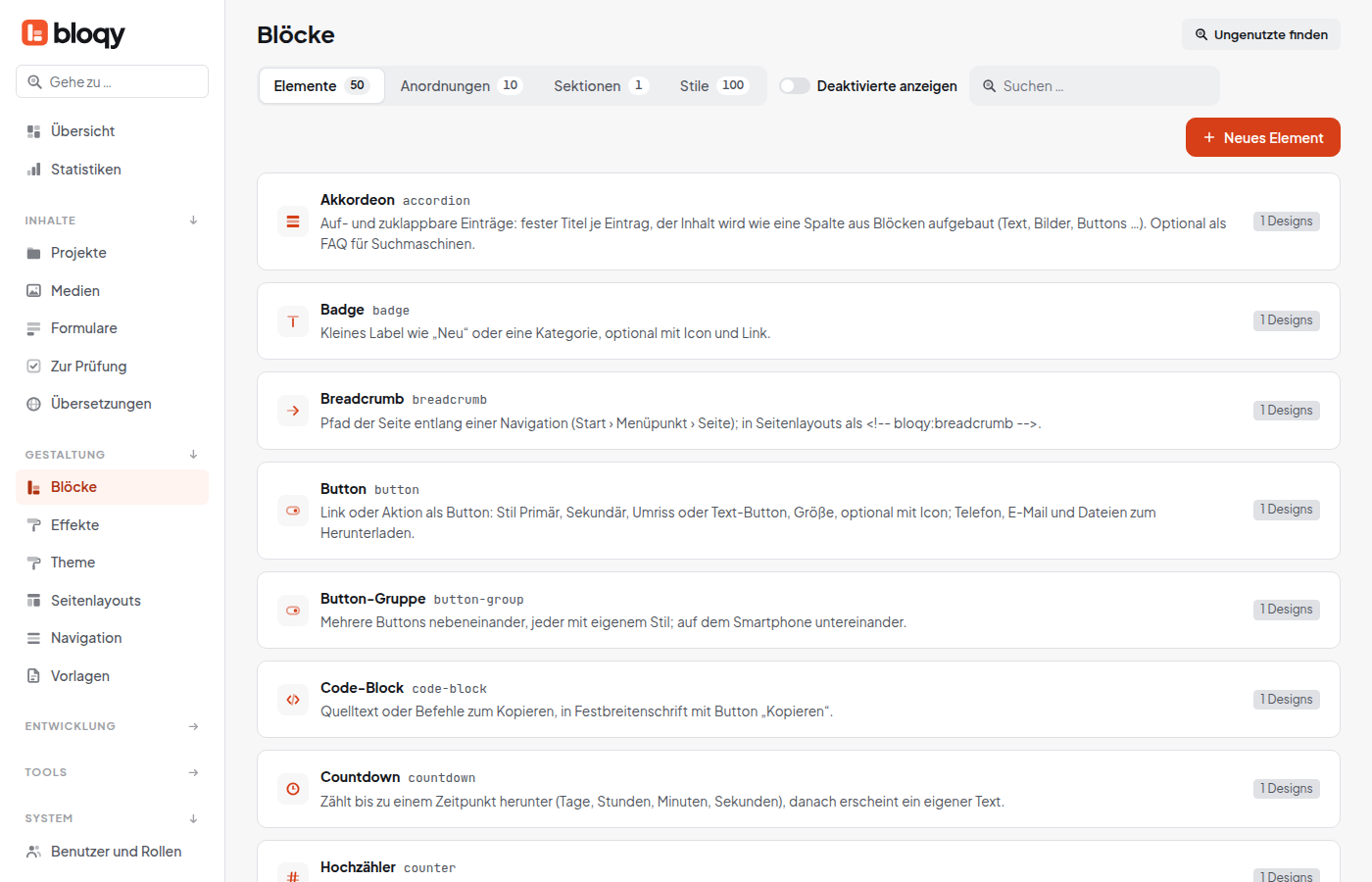Click the Hochzähler block title

(358, 867)
